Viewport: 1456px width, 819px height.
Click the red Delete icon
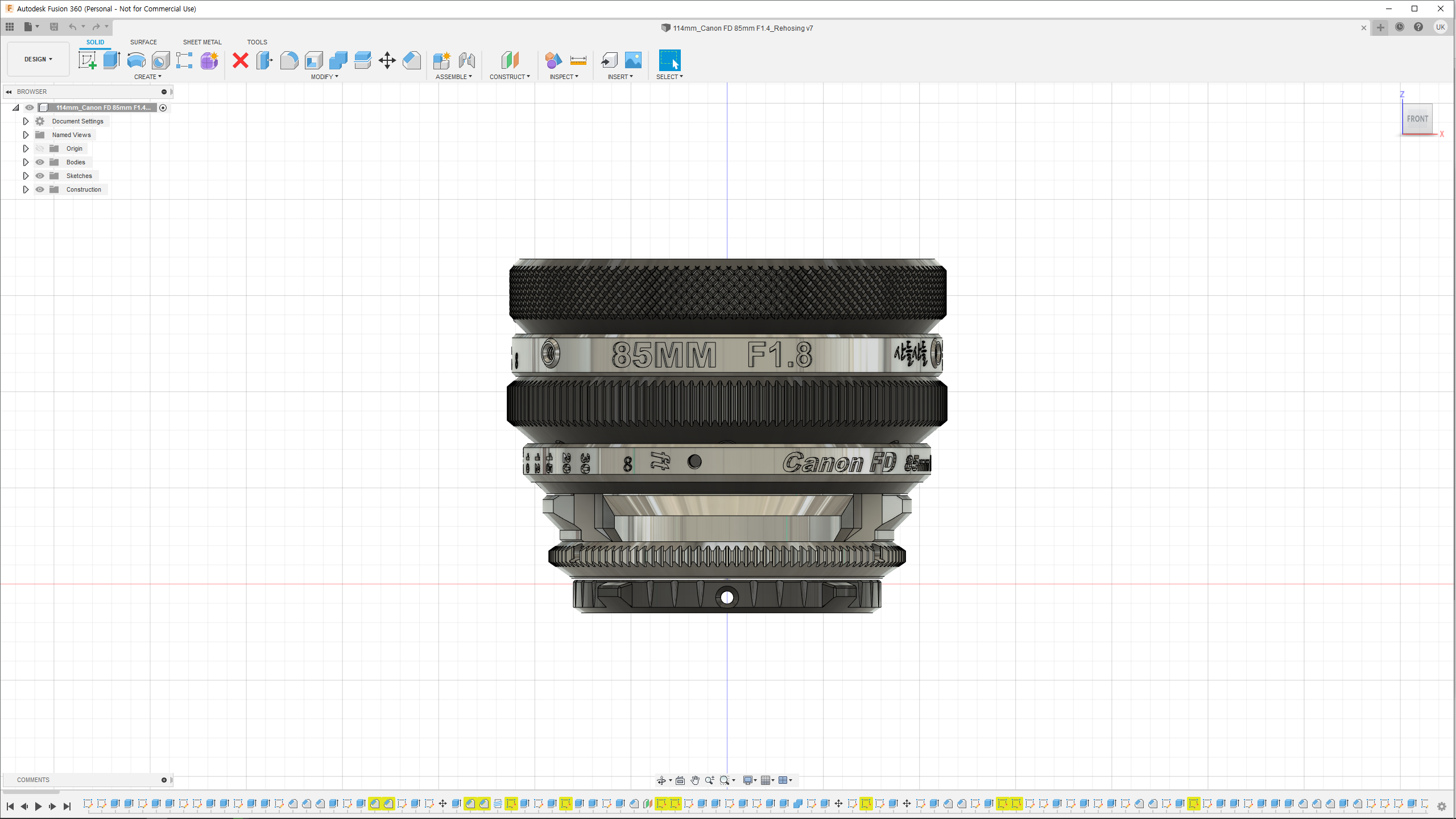241,60
